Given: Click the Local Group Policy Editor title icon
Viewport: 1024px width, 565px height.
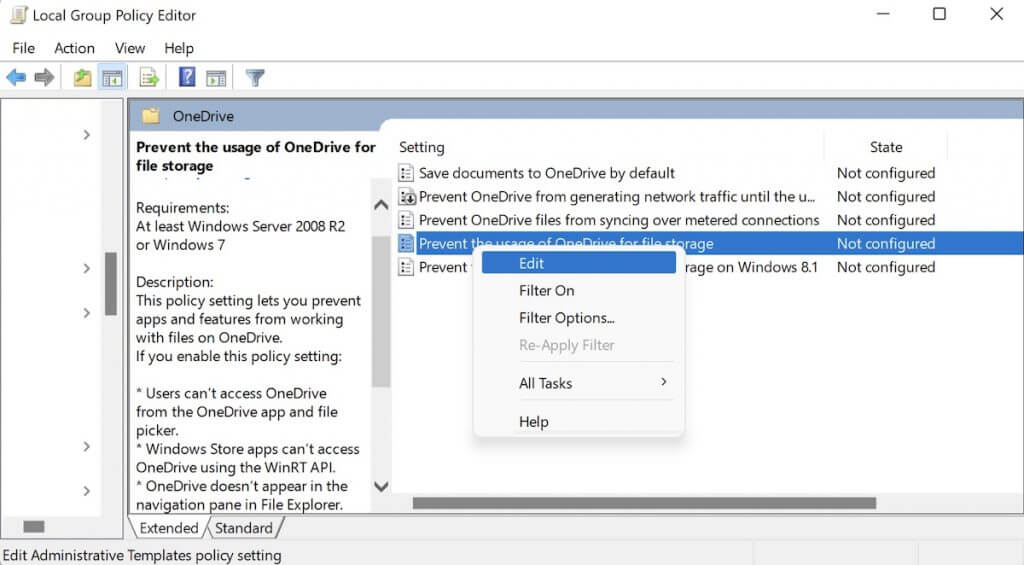Looking at the screenshot, I should [18, 15].
